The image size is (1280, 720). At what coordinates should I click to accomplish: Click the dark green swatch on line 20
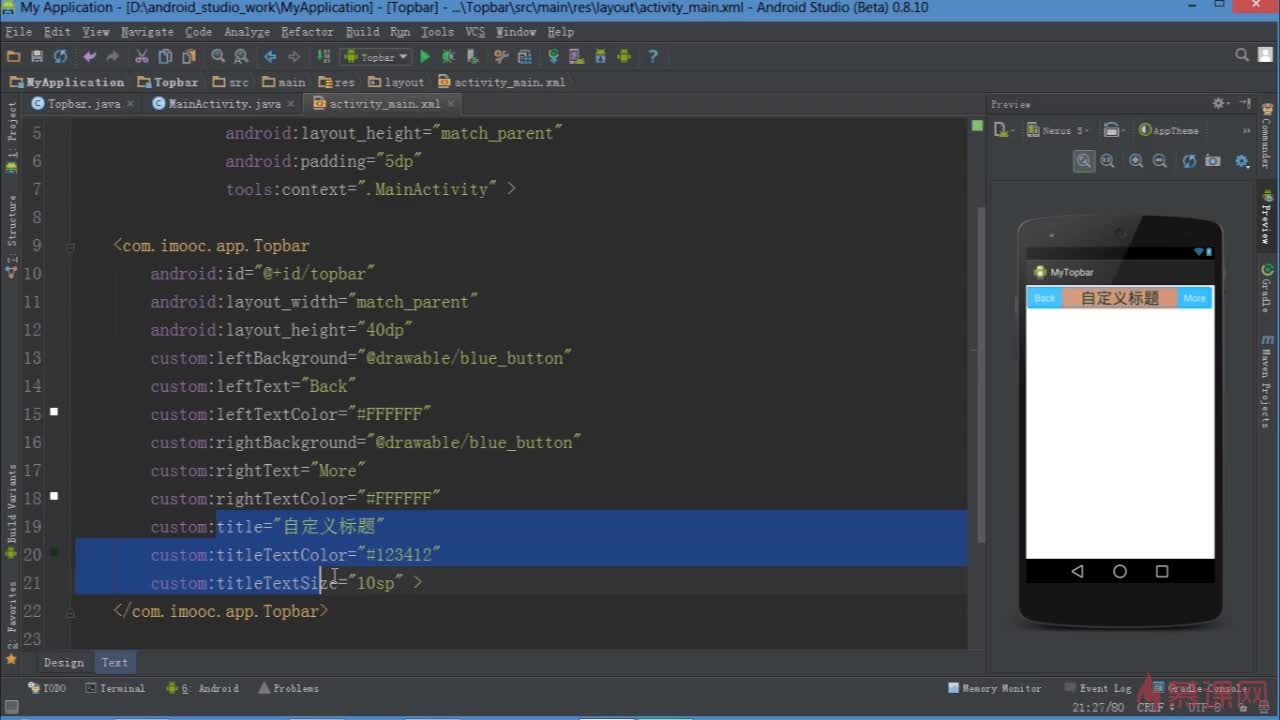54,552
